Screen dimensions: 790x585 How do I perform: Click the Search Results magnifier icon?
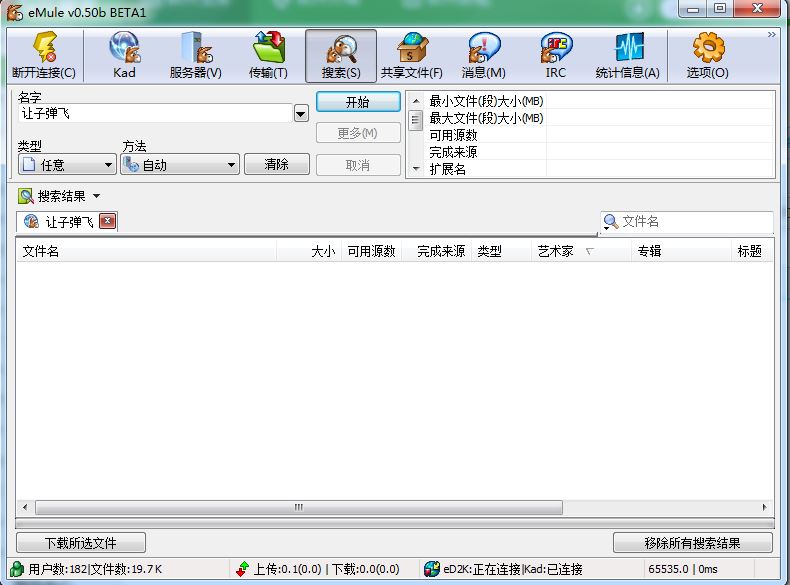(26, 196)
